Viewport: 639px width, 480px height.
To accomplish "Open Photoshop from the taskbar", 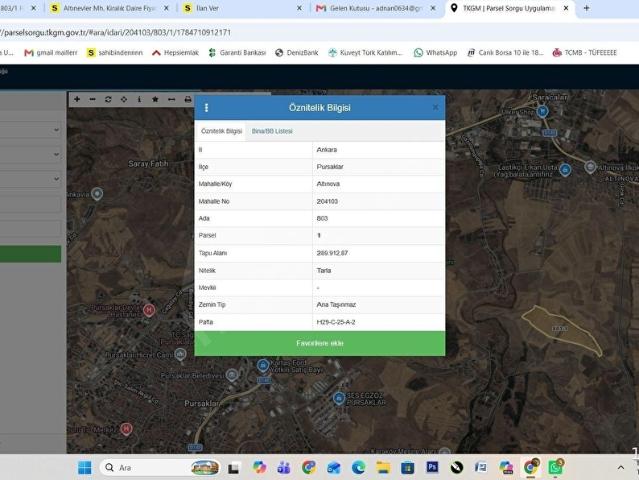I will click(432, 467).
